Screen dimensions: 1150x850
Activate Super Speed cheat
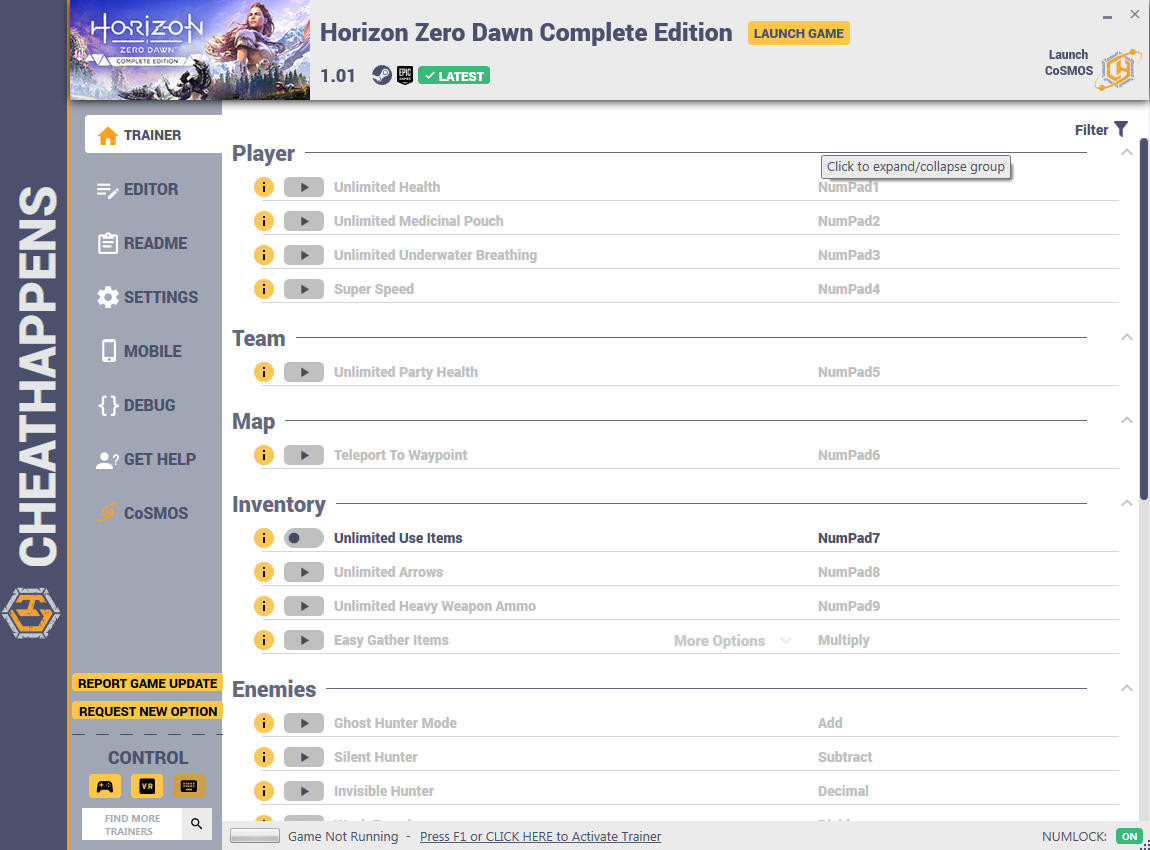coord(304,289)
